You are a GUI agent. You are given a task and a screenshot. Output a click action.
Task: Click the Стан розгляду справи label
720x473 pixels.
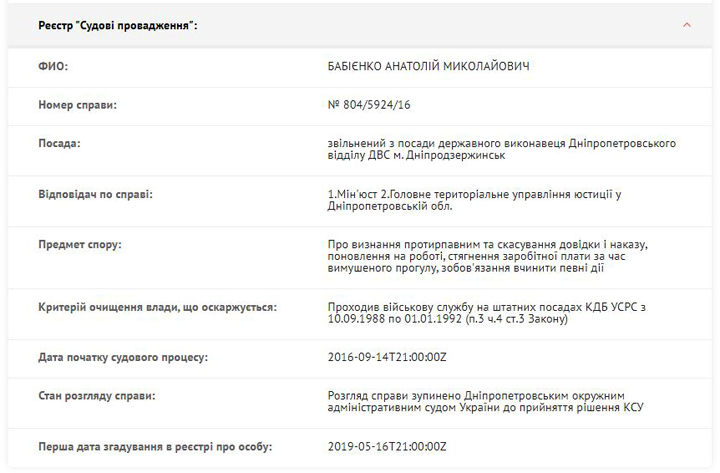click(x=96, y=397)
